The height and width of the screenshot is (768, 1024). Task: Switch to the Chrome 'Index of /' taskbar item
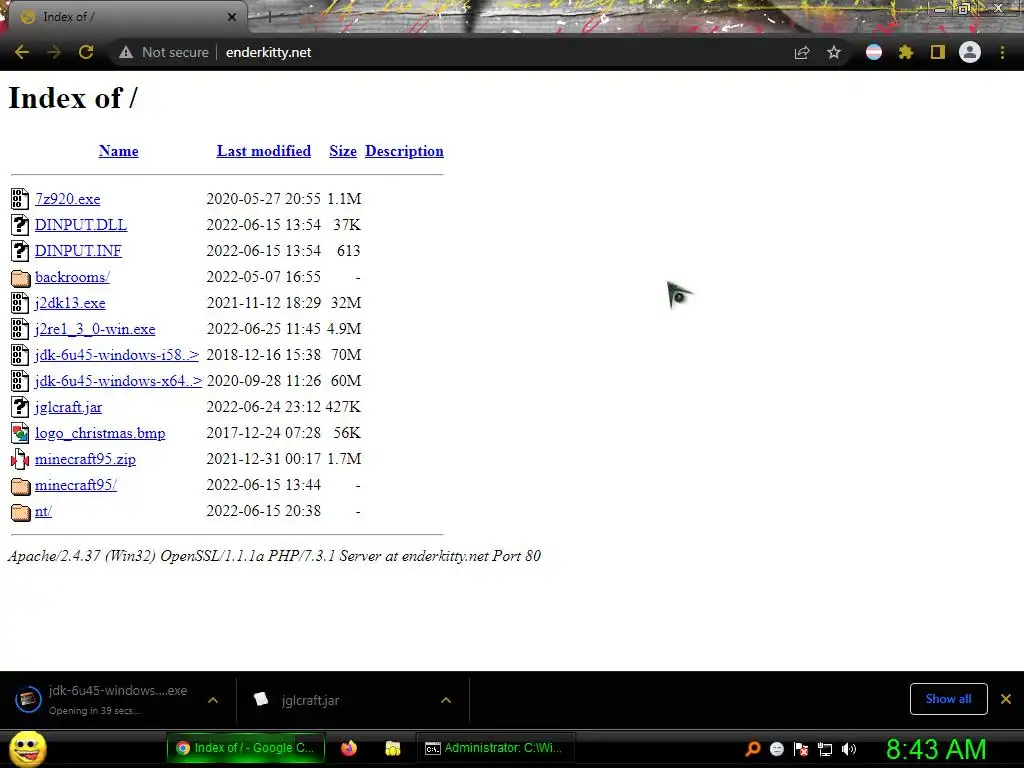(246, 748)
